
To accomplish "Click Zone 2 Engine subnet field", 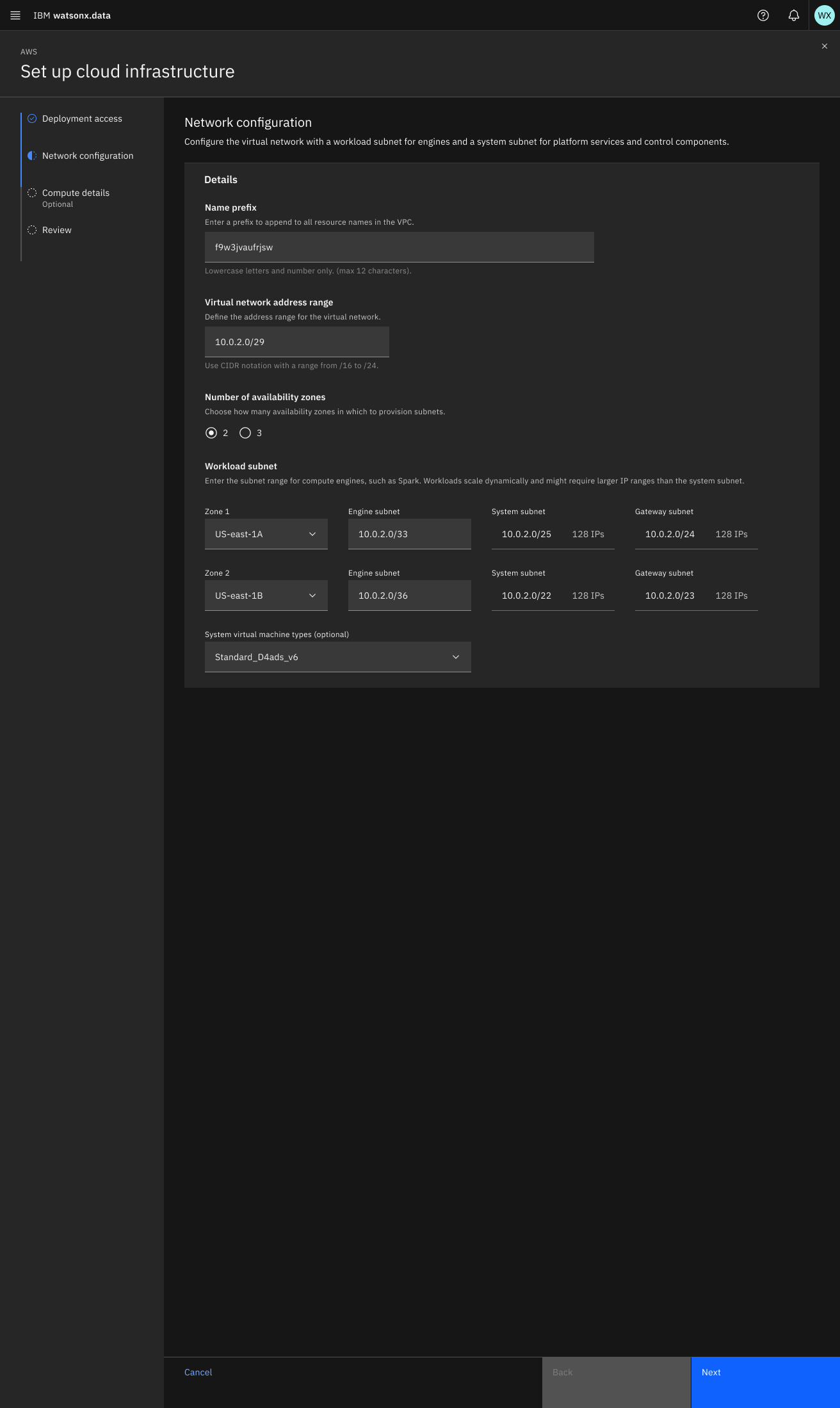I will [410, 595].
